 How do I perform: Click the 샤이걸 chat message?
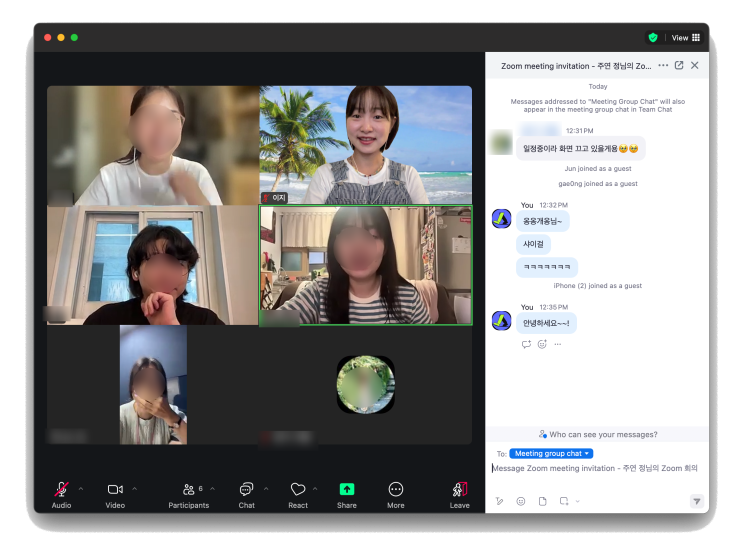[533, 244]
